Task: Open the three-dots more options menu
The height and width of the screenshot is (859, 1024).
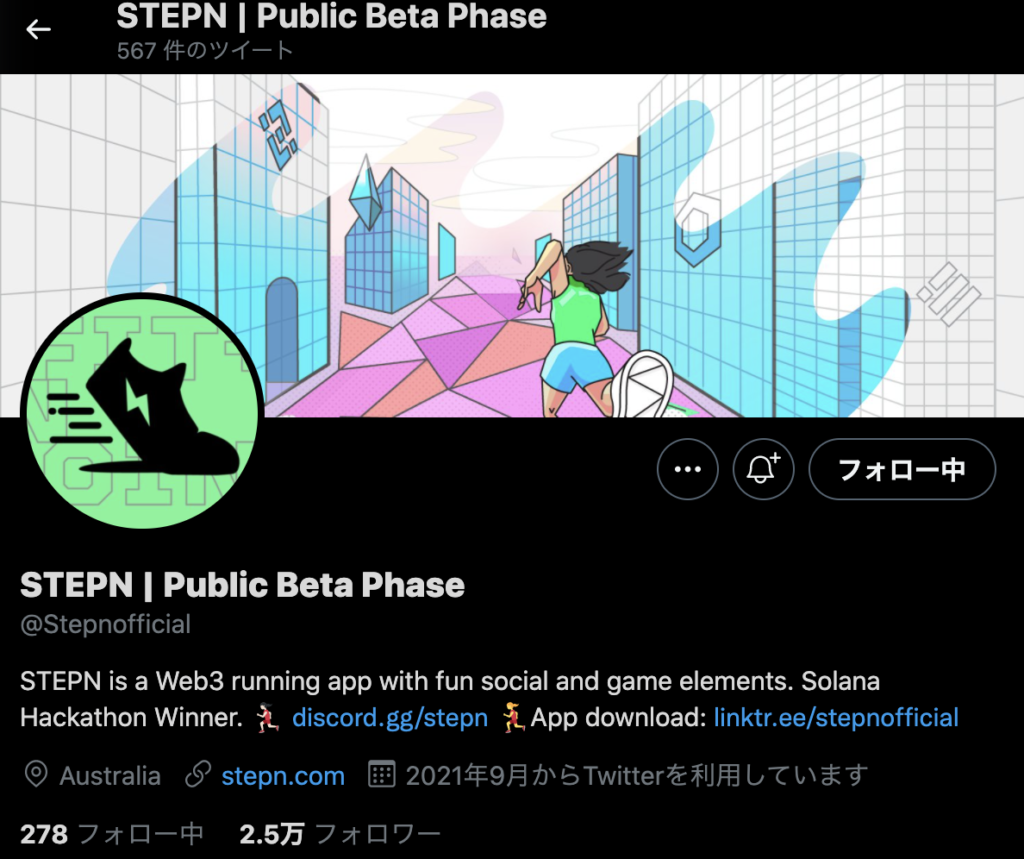Action: click(x=688, y=469)
